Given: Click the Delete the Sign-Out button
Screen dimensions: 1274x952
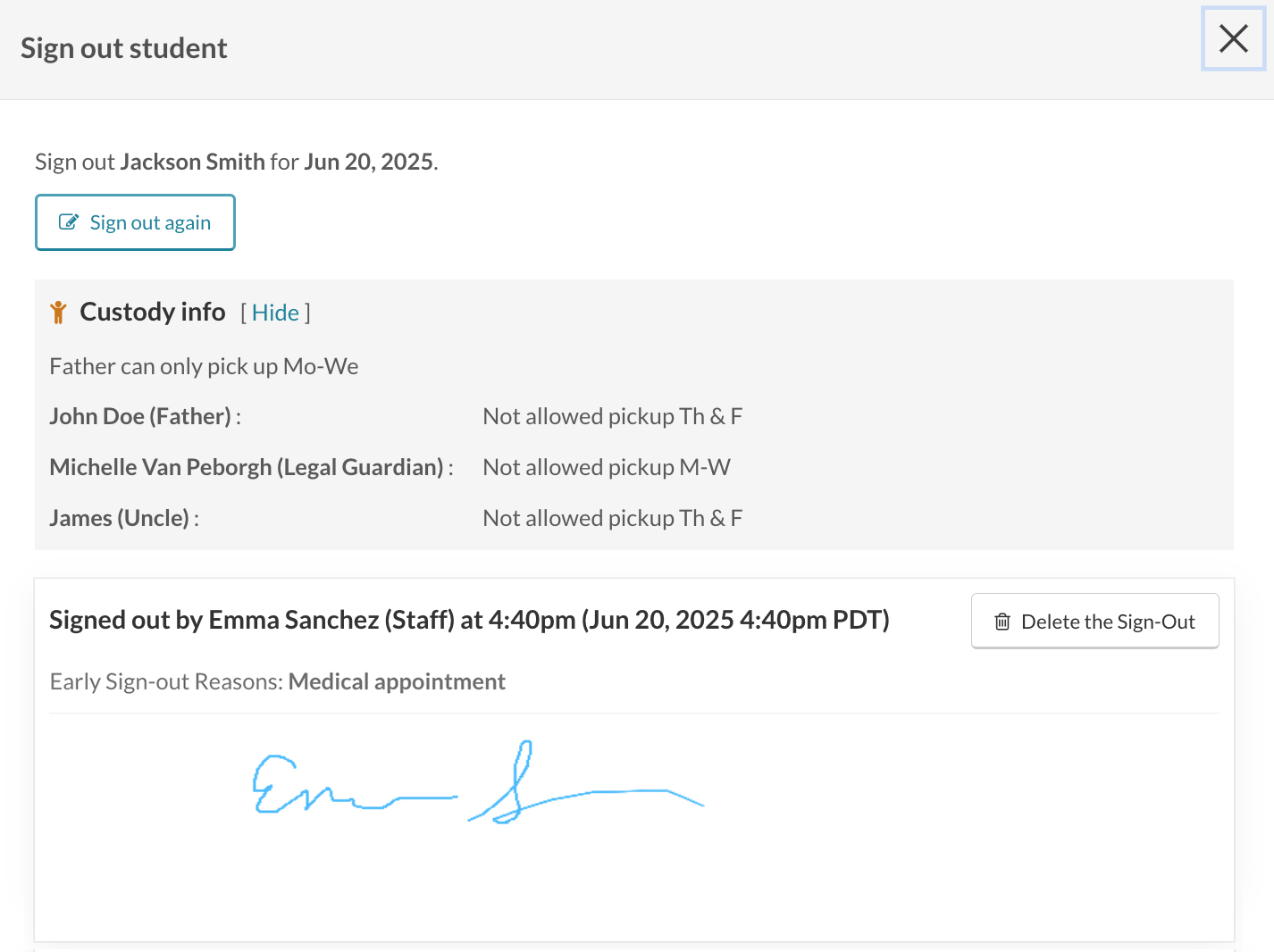Looking at the screenshot, I should 1094,622.
